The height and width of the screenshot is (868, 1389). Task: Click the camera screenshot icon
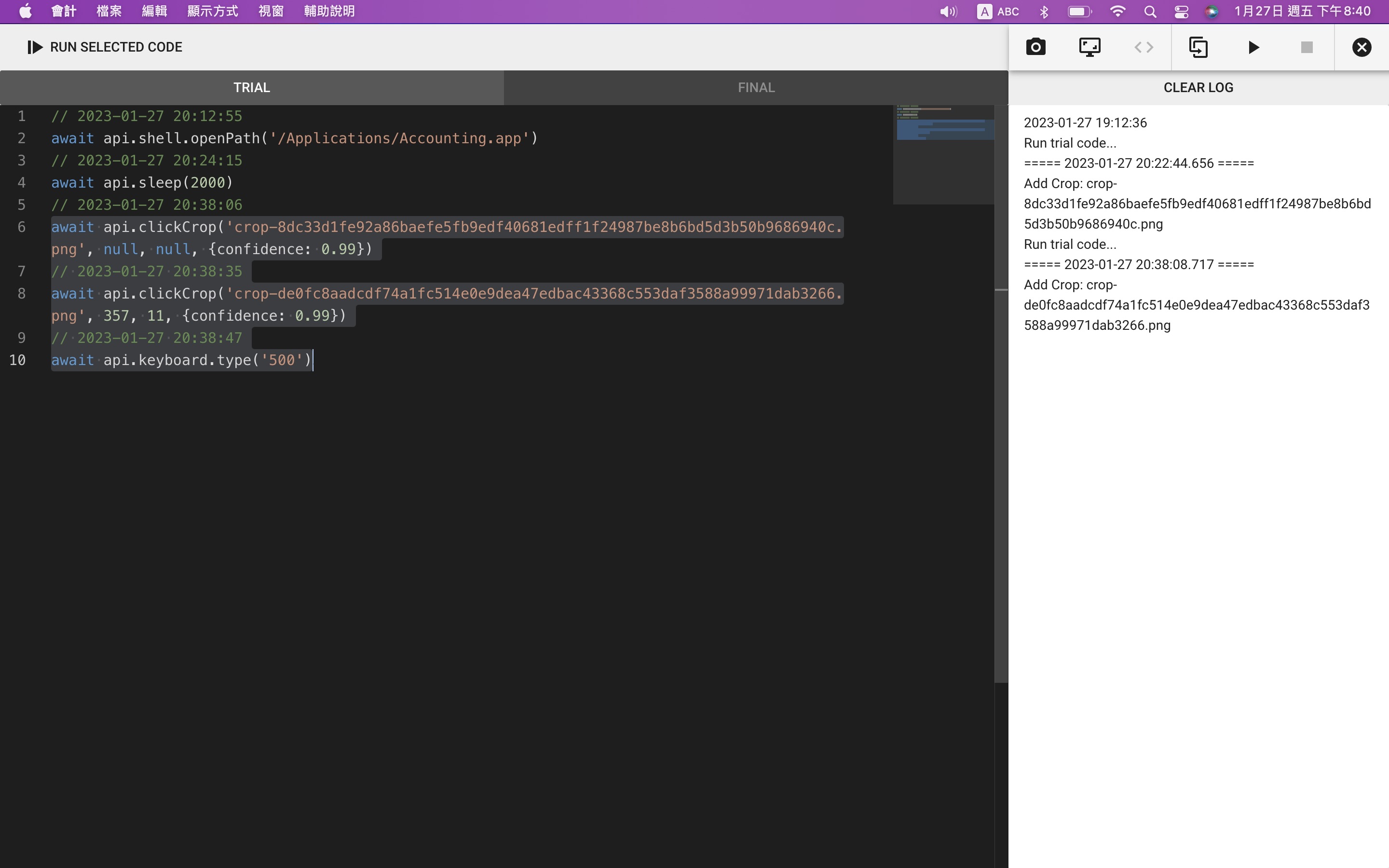[x=1035, y=47]
